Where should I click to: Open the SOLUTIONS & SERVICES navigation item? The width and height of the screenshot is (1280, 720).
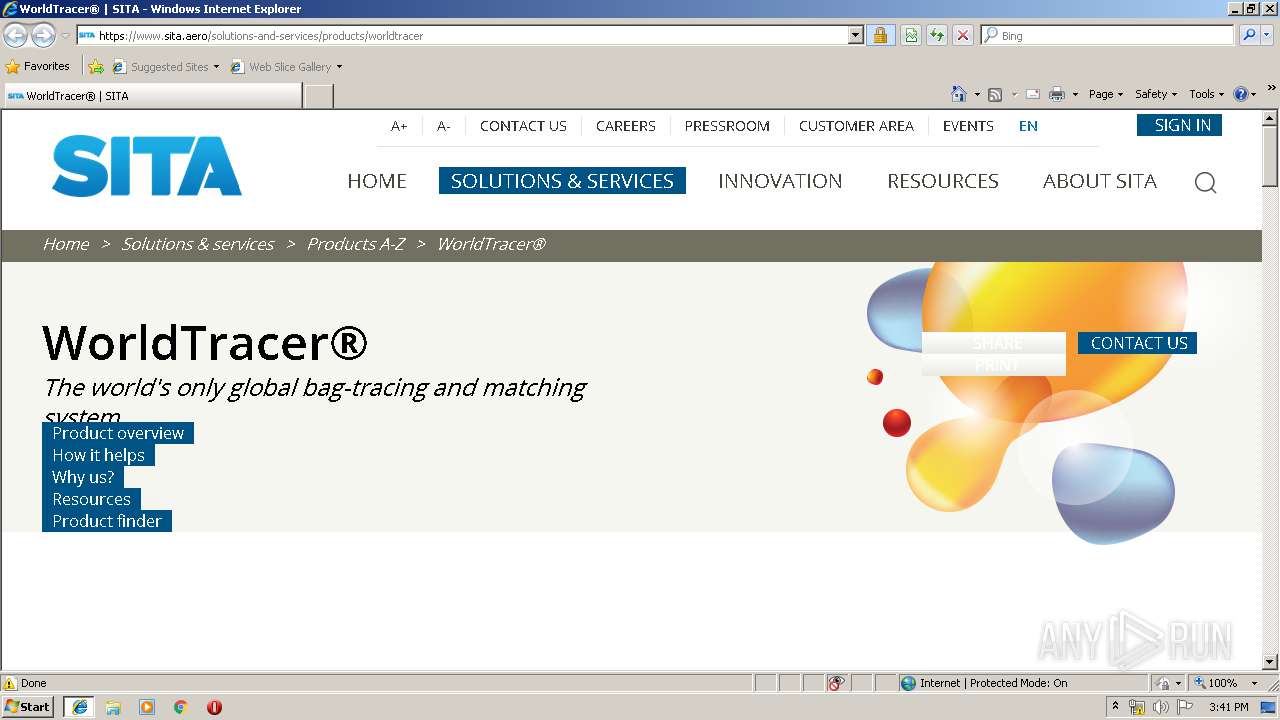pyautogui.click(x=562, y=181)
